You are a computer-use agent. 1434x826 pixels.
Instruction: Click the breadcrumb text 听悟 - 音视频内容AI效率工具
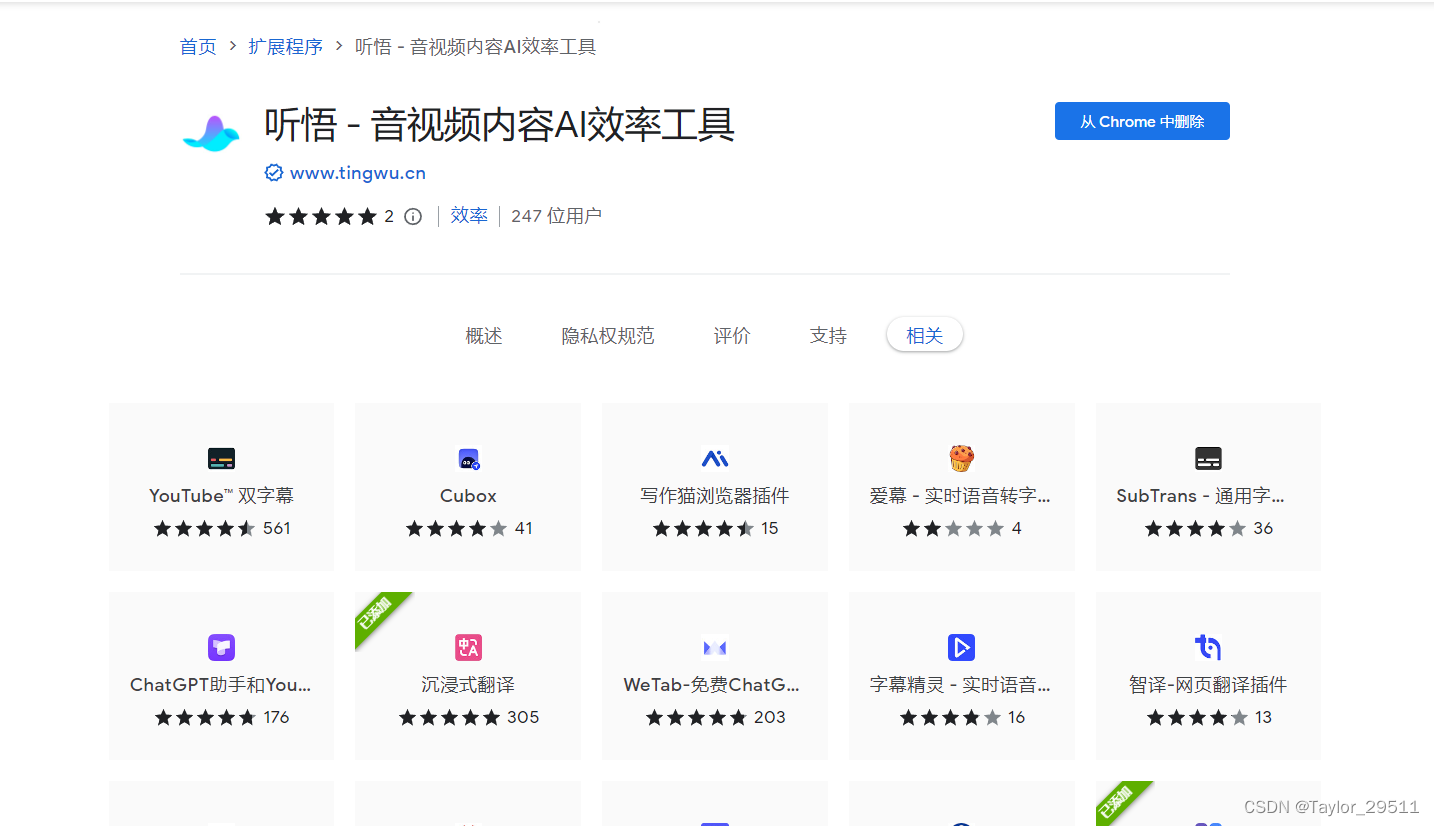(x=476, y=47)
